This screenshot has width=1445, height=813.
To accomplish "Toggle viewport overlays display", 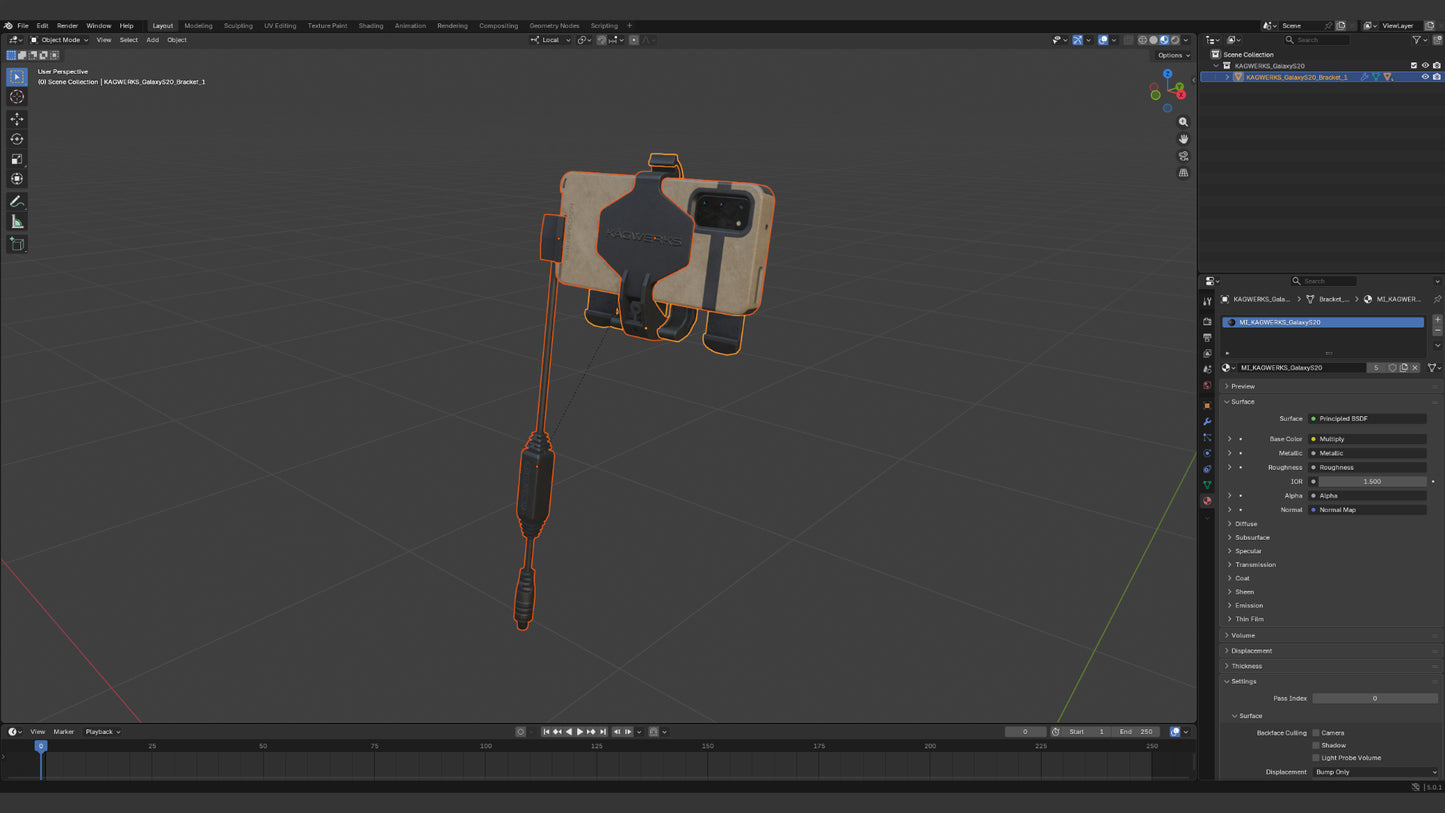I will coord(1103,40).
